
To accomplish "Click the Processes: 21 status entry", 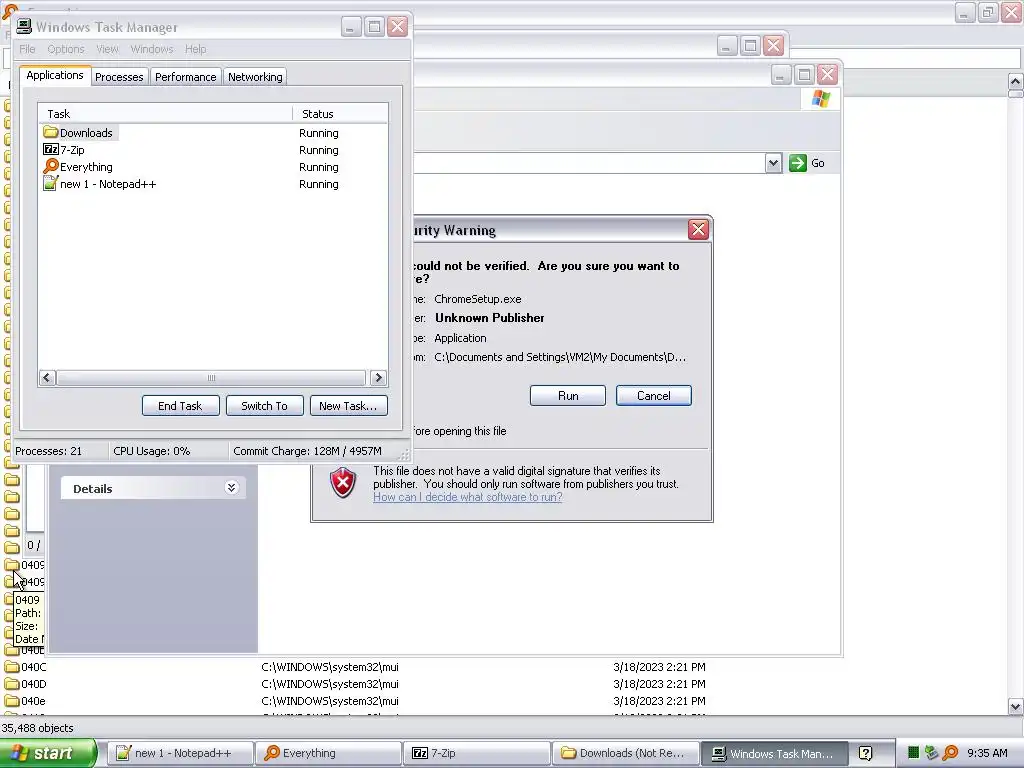I will tap(48, 451).
